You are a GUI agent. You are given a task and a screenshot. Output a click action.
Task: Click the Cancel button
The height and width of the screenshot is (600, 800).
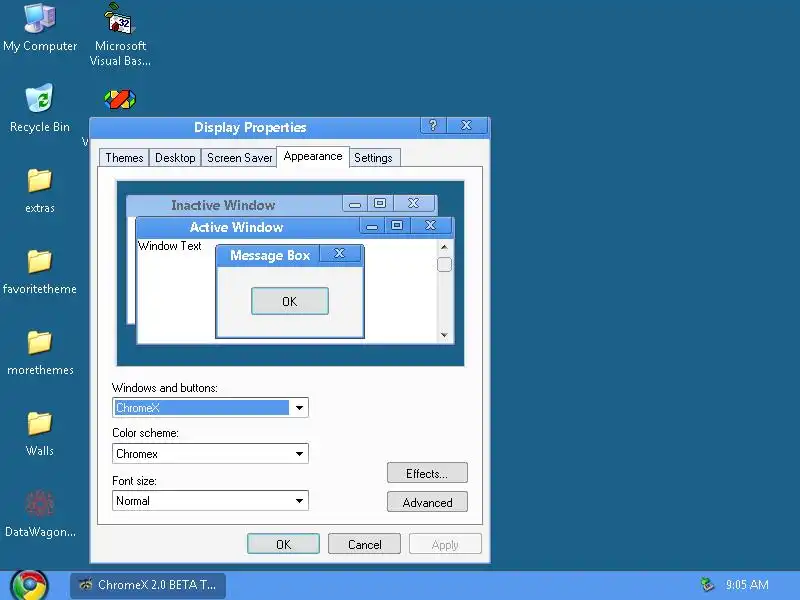pos(364,544)
